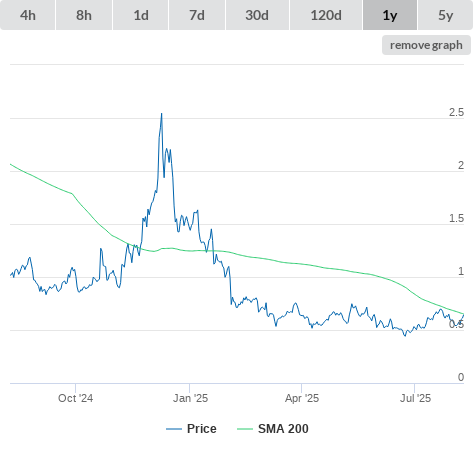This screenshot has width=474, height=455.
Task: Select the 4h time range tab
Action: [28, 15]
